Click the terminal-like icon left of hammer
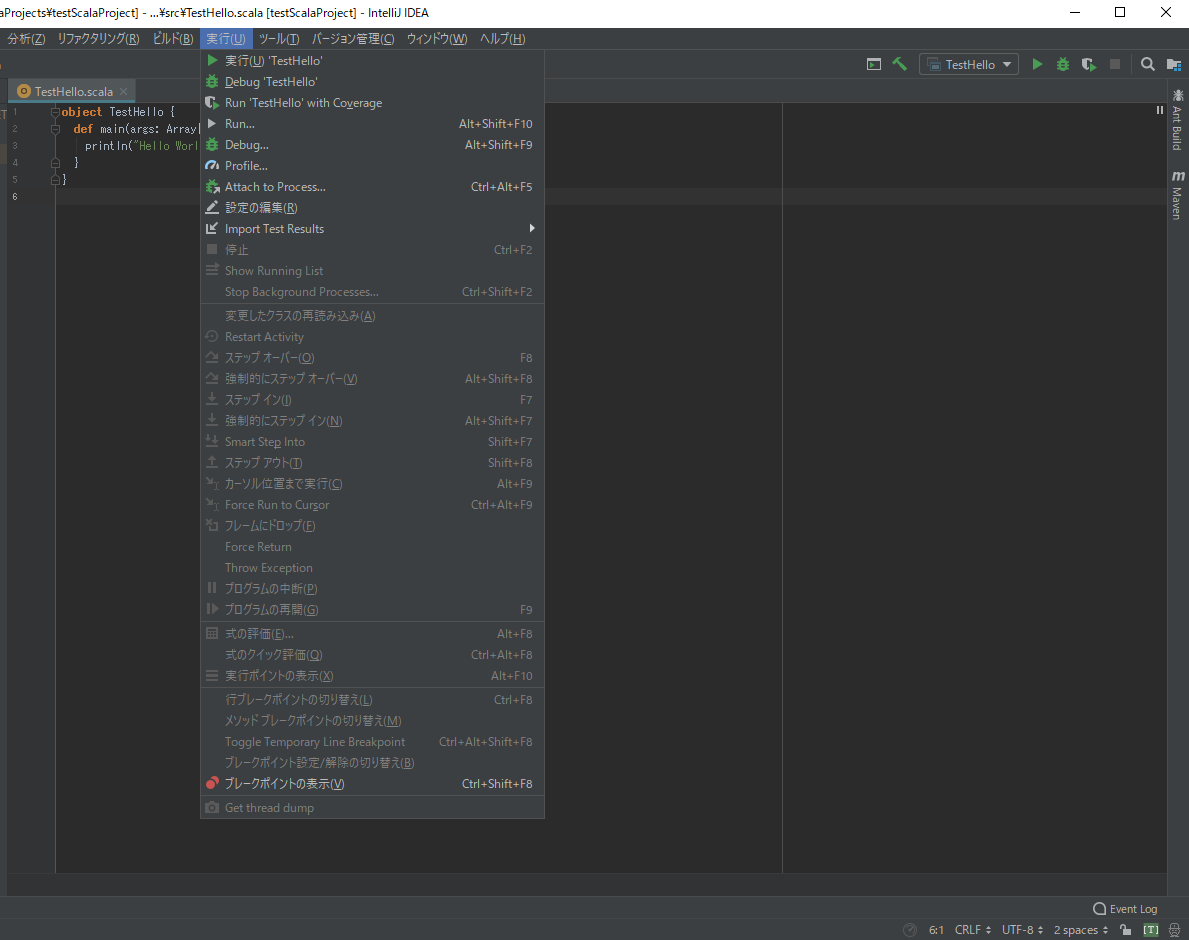 874,64
